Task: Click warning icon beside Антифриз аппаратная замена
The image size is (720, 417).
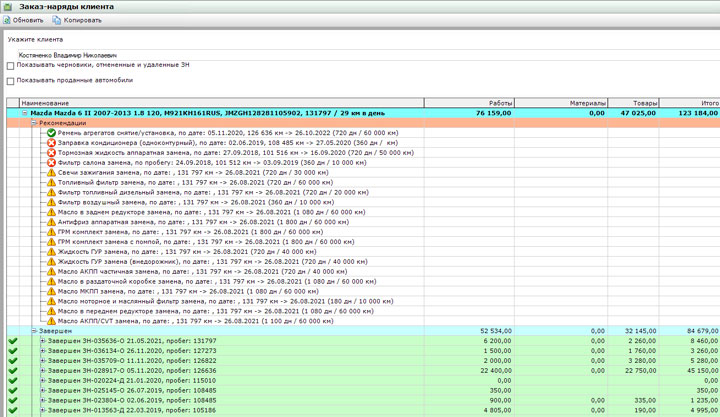Action: pyautogui.click(x=51, y=222)
